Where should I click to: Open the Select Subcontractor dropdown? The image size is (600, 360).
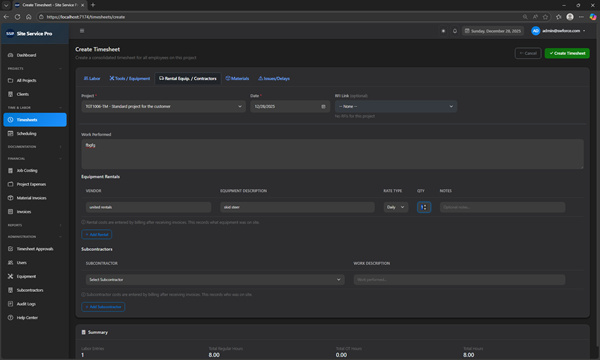click(215, 280)
